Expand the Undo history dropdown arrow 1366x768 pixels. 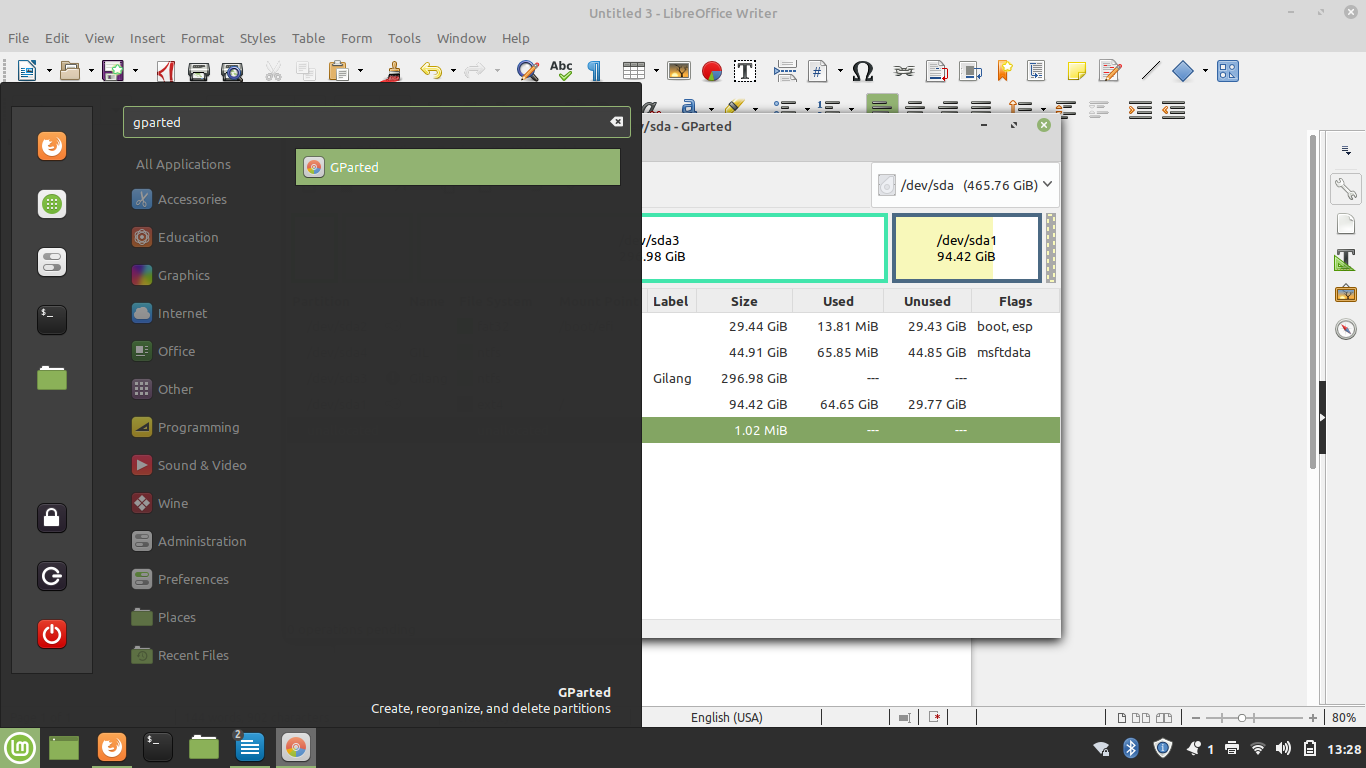point(453,71)
